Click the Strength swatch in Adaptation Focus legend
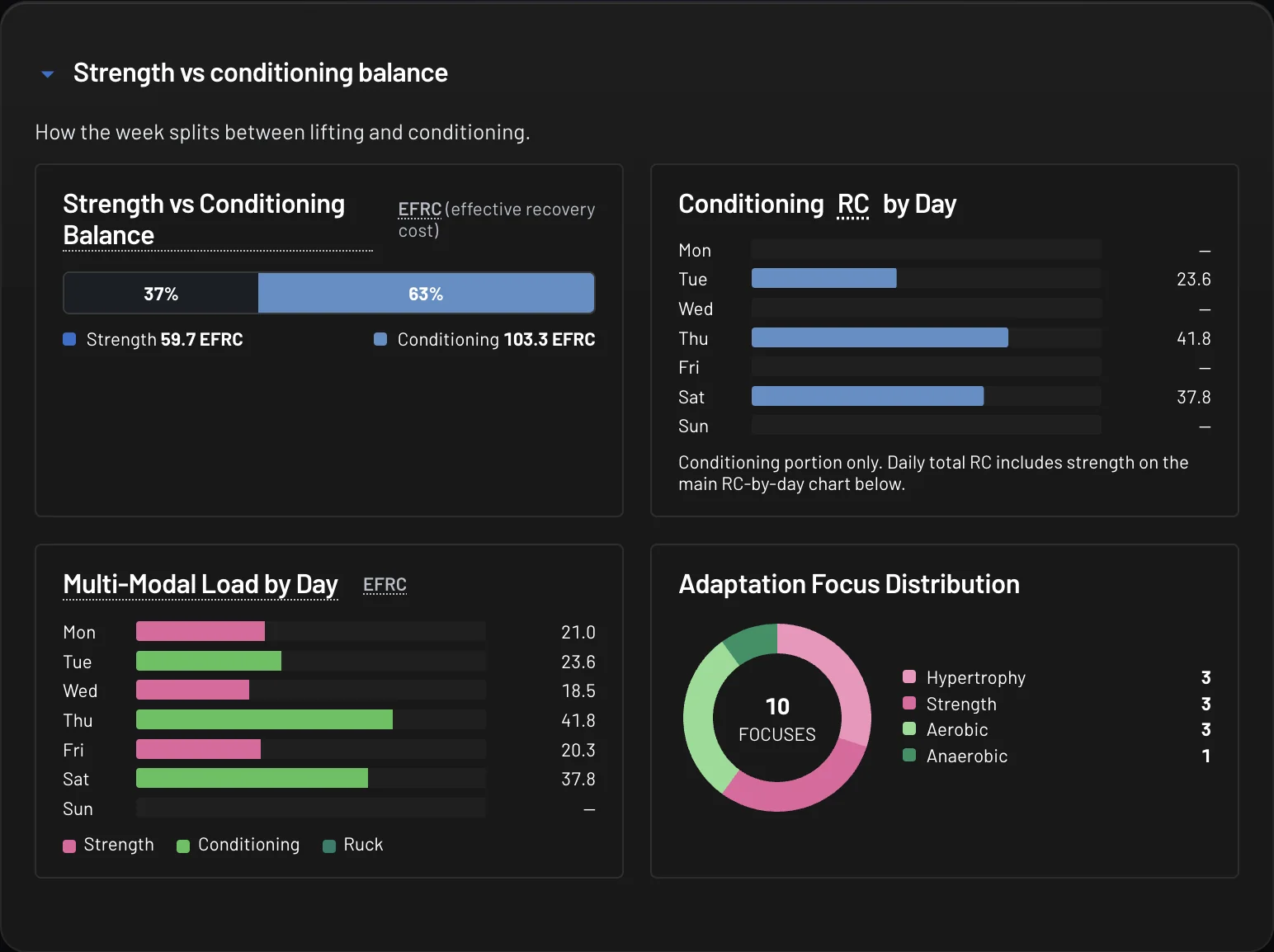The image size is (1274, 952). (x=909, y=703)
